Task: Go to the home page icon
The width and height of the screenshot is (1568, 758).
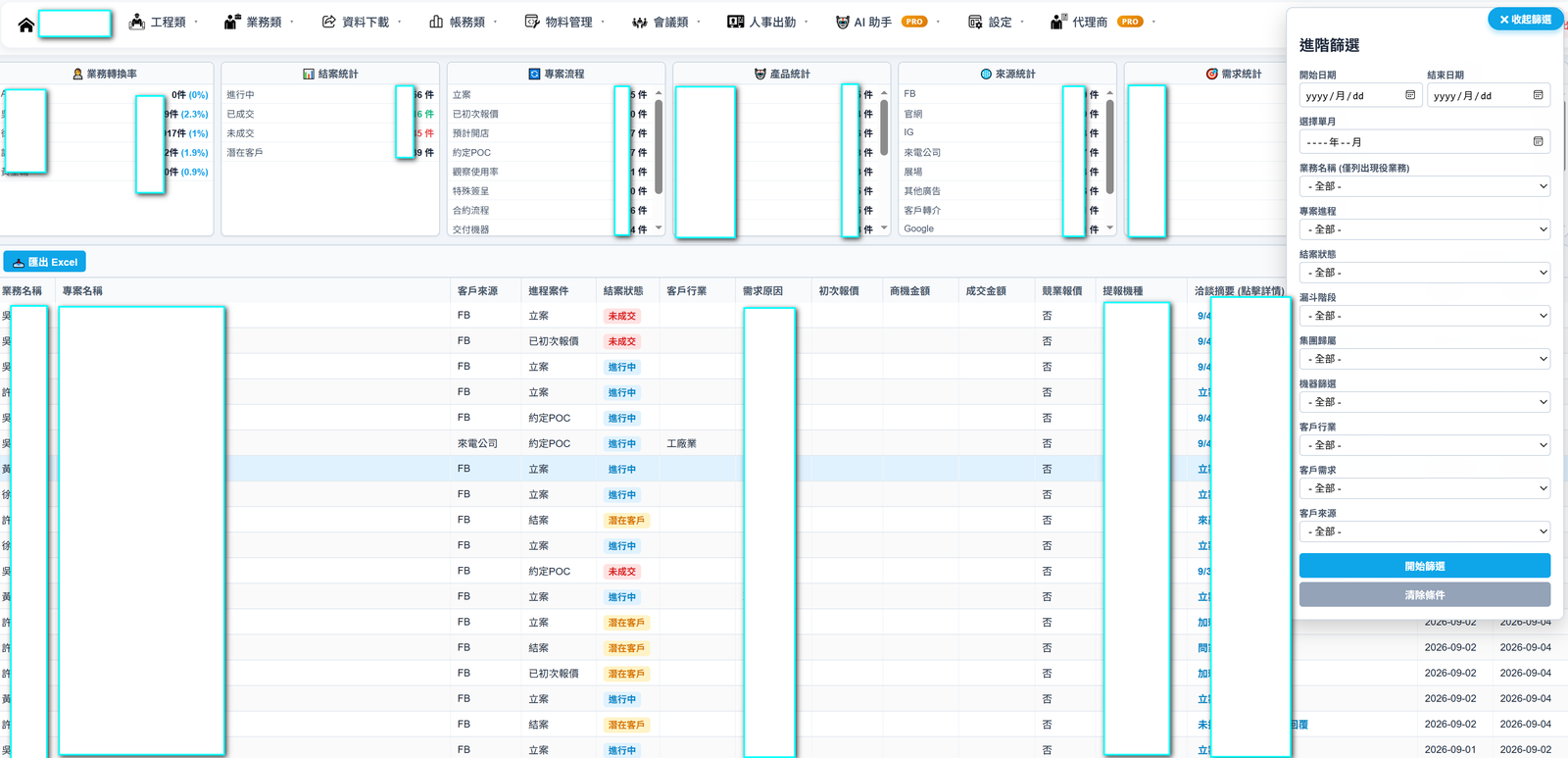Action: coord(25,25)
